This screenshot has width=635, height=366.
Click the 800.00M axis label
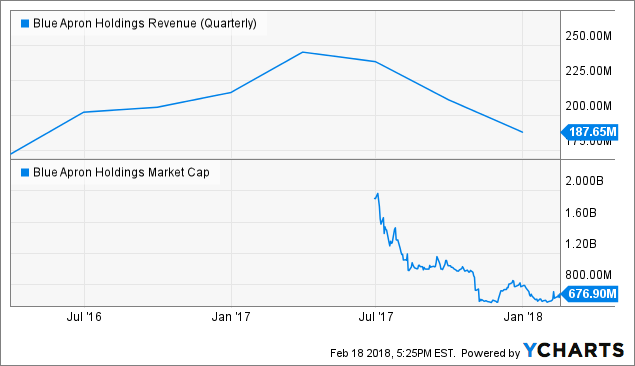(x=588, y=275)
